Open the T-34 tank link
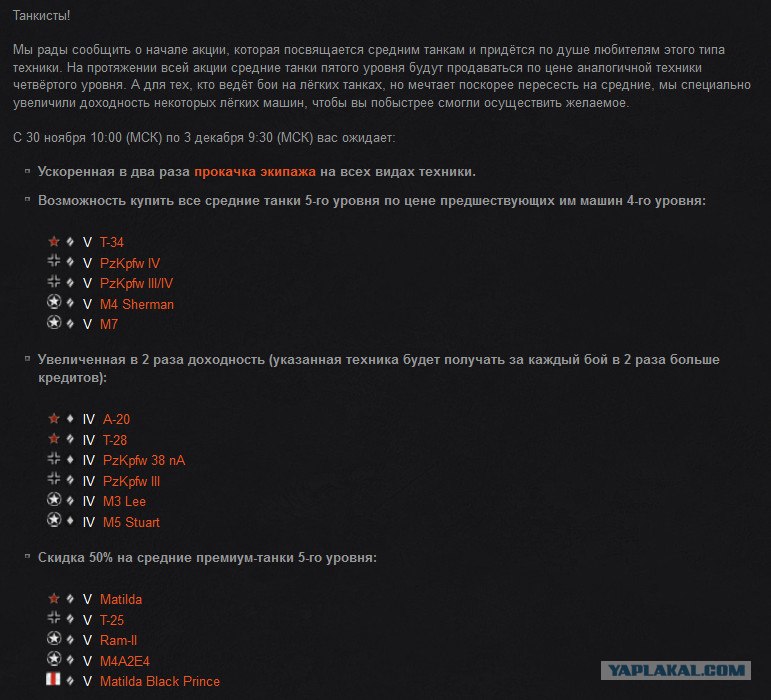 click(112, 242)
